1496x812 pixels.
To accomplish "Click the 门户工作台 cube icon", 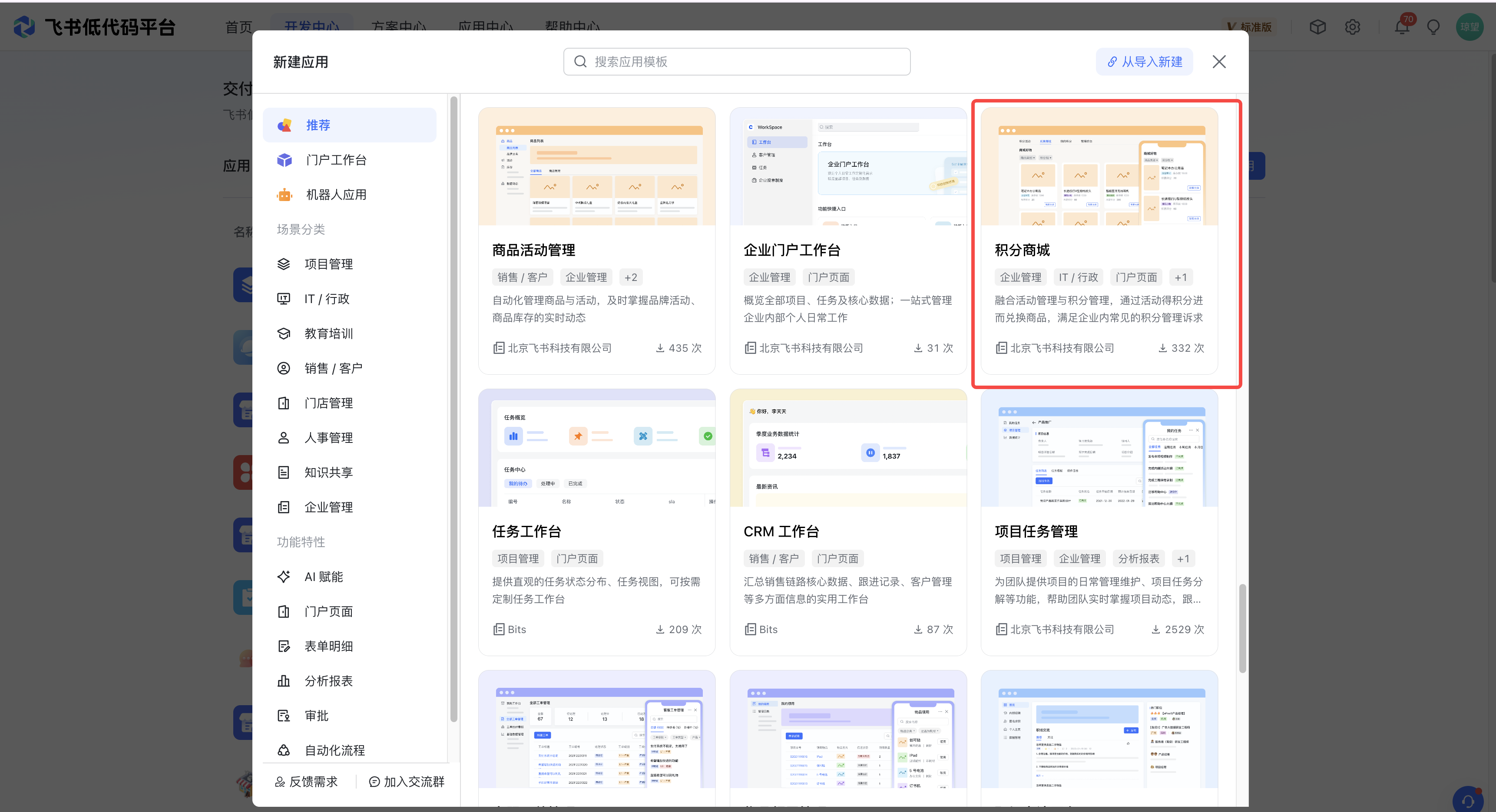I will [x=284, y=160].
